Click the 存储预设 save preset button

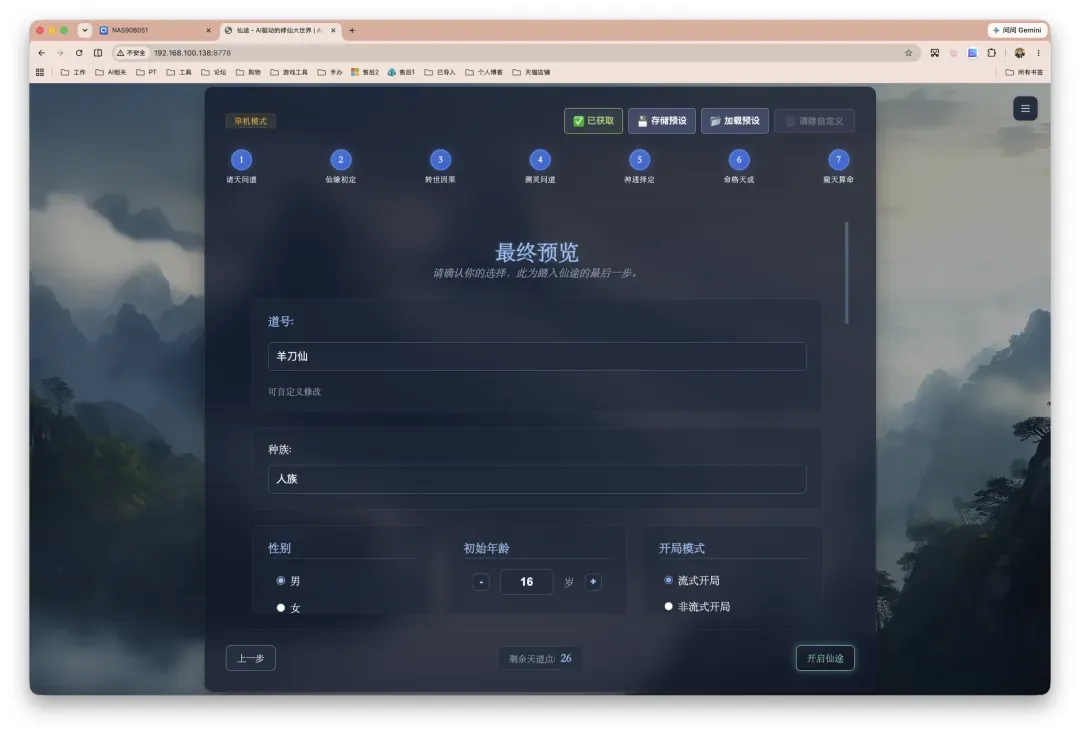(x=661, y=121)
